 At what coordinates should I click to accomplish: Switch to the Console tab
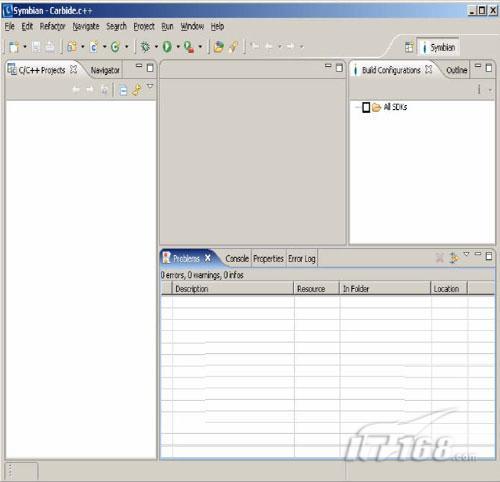coord(237,259)
